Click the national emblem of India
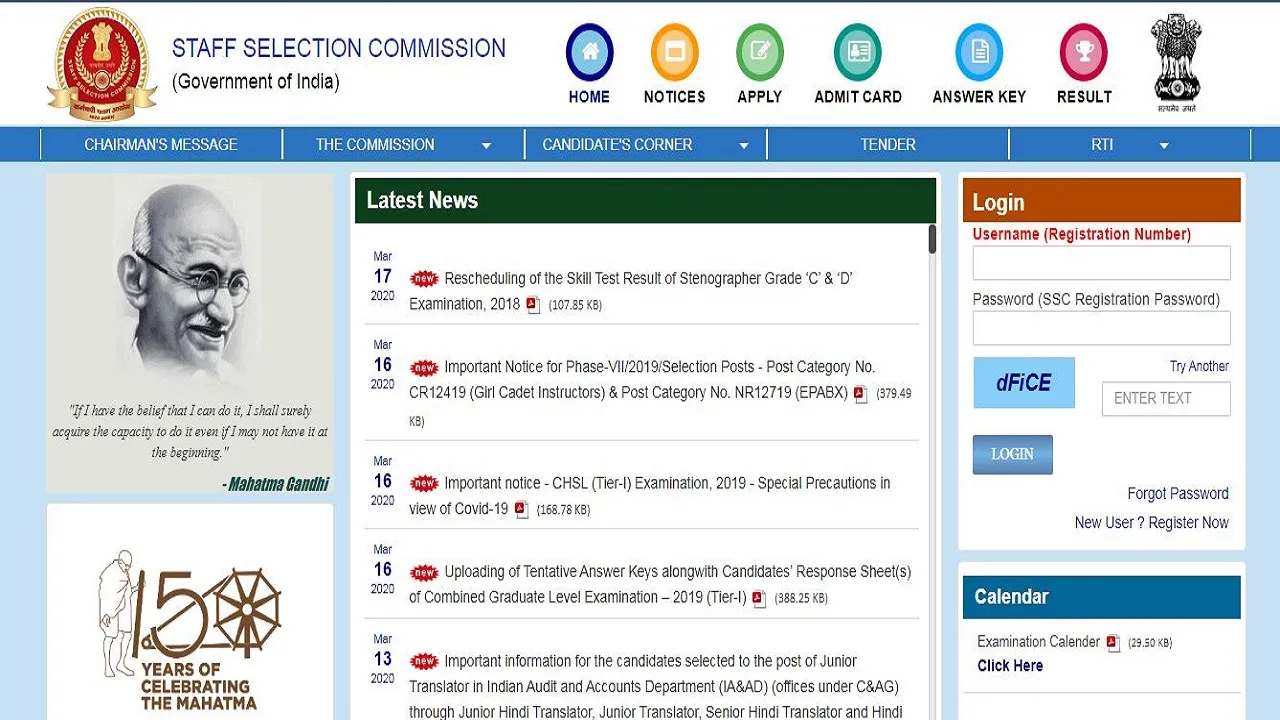This screenshot has height=720, width=1280. [1176, 62]
